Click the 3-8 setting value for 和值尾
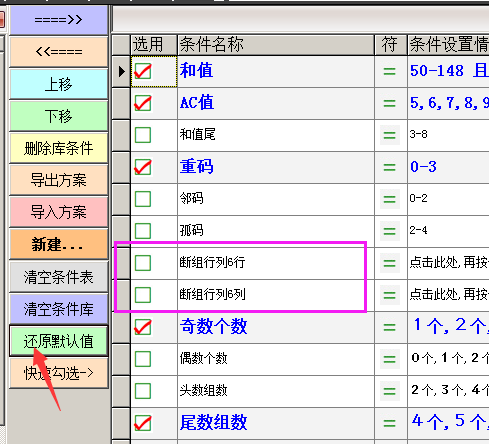The image size is (489, 444). pyautogui.click(x=418, y=134)
